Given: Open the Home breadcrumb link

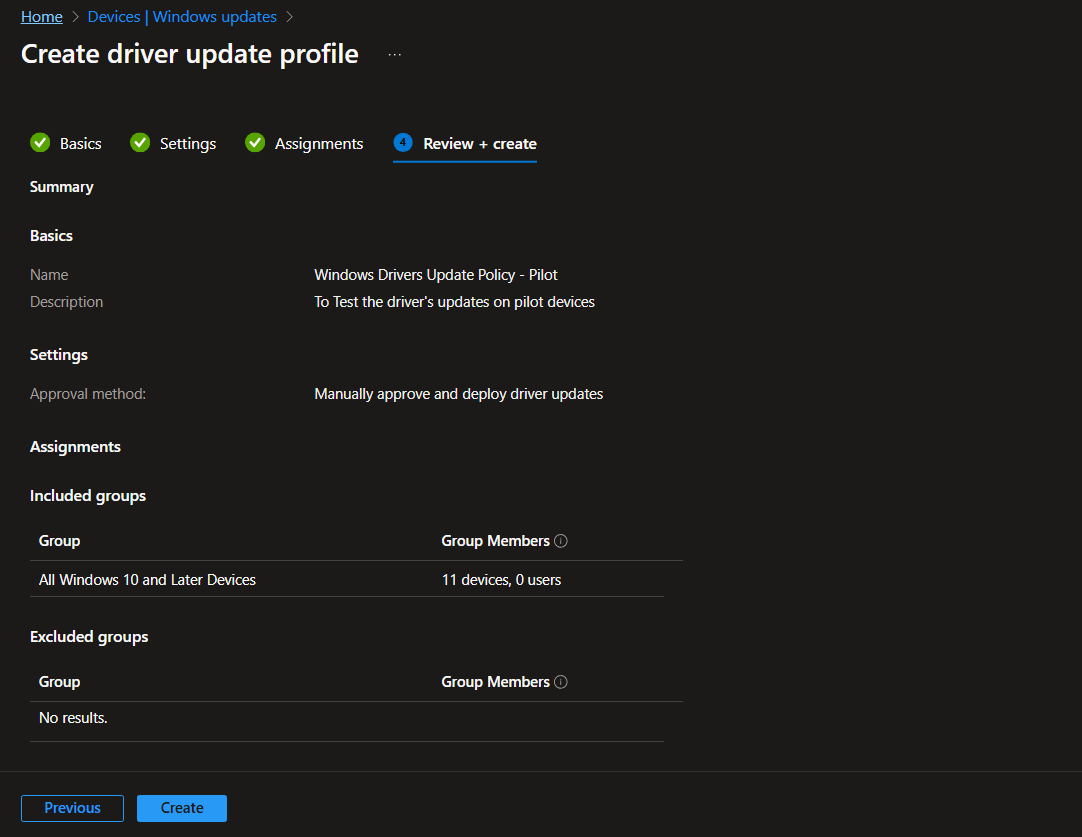Looking at the screenshot, I should click(41, 16).
